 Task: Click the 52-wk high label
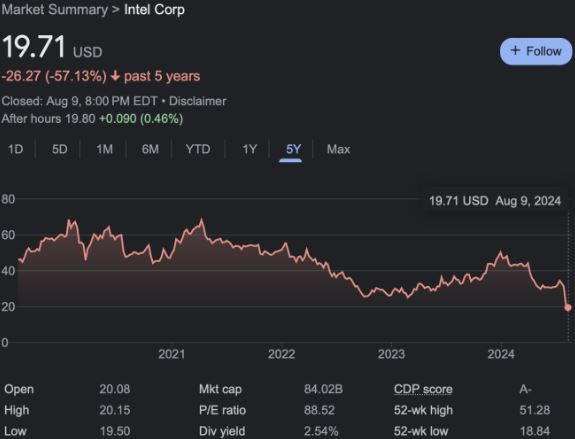(423, 410)
